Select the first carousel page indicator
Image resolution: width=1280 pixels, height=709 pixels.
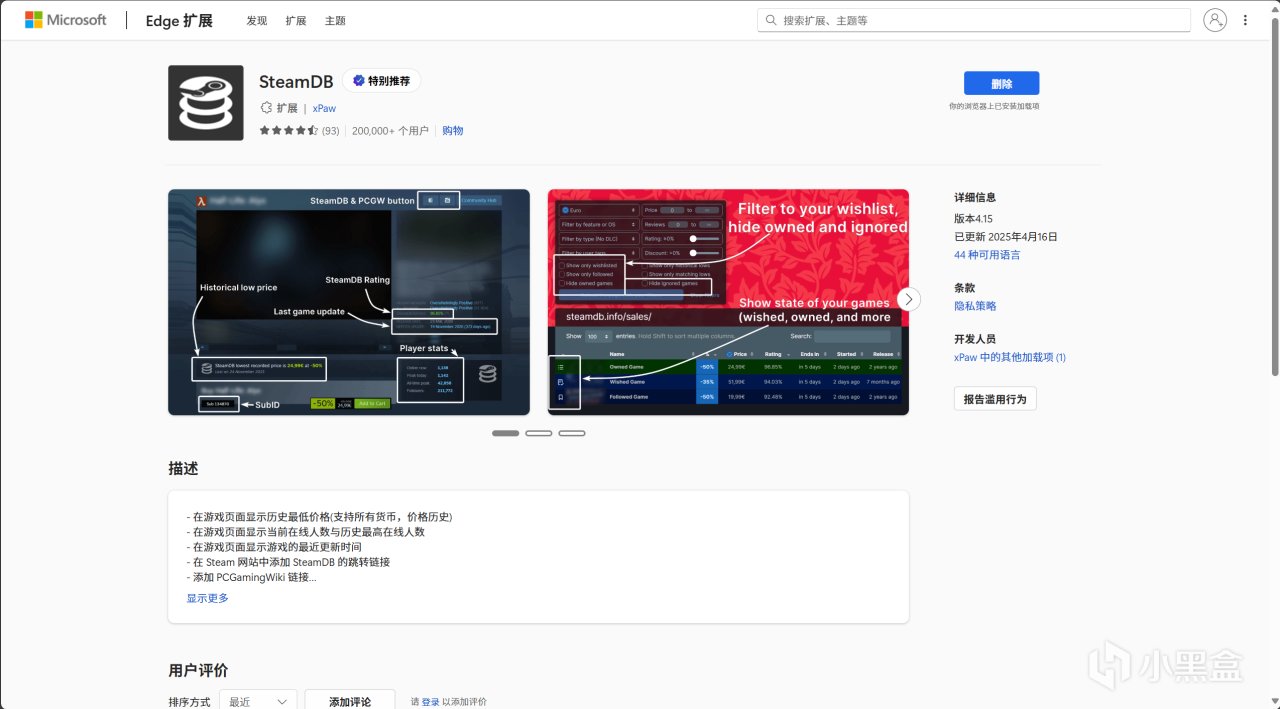click(x=506, y=433)
